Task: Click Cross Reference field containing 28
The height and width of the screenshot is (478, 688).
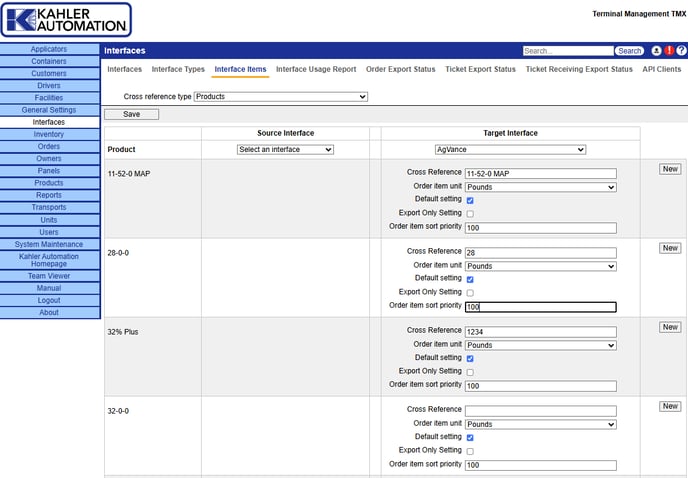Action: point(541,252)
